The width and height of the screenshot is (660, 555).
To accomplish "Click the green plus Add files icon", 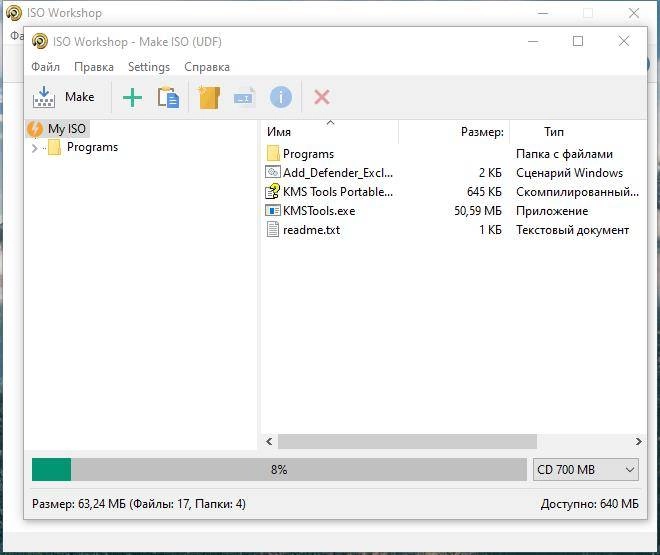I will click(x=132, y=98).
